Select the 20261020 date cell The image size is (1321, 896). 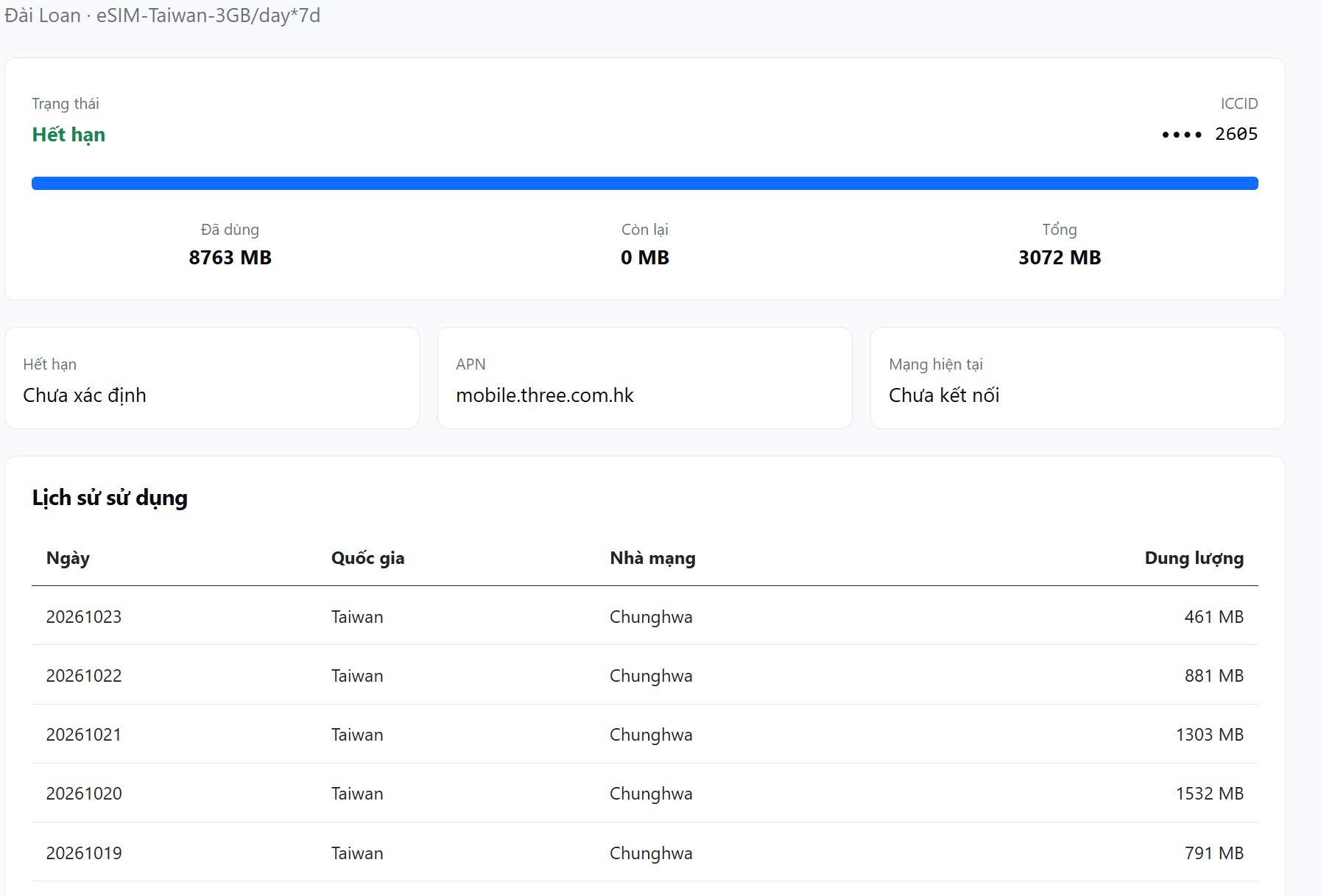(x=84, y=794)
